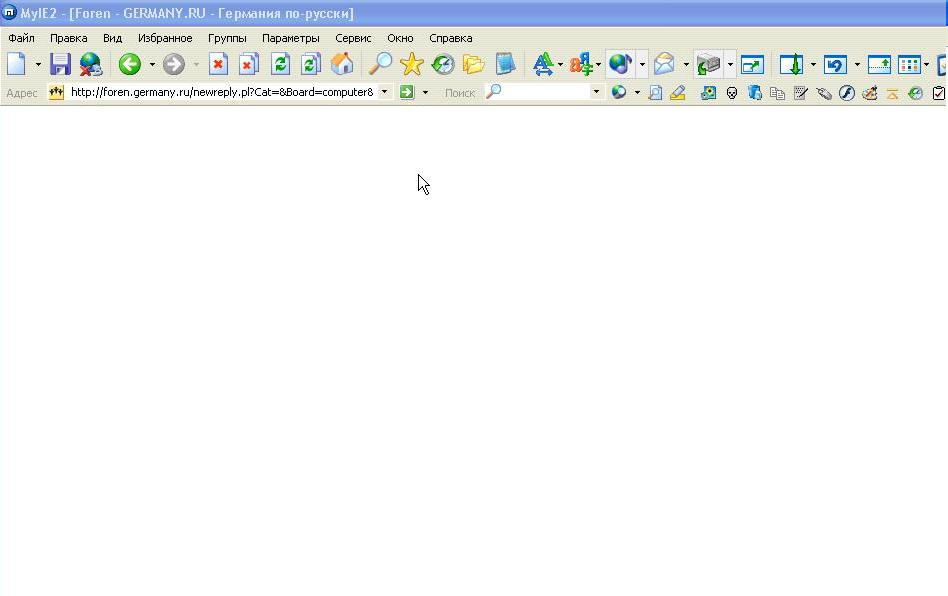Image resolution: width=948 pixels, height=596 pixels.
Task: Click the Mail envelope icon
Action: (x=664, y=64)
